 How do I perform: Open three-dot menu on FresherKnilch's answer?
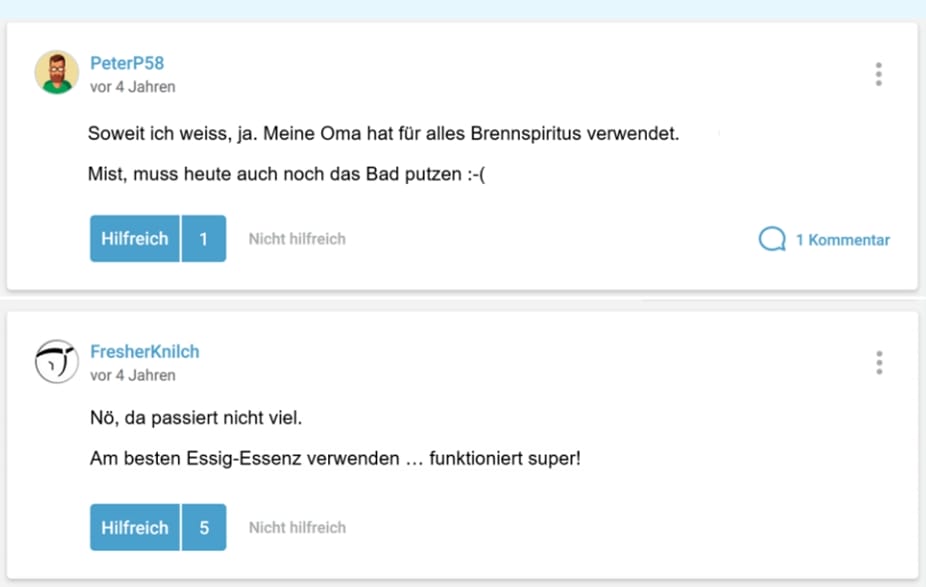pyautogui.click(x=878, y=362)
